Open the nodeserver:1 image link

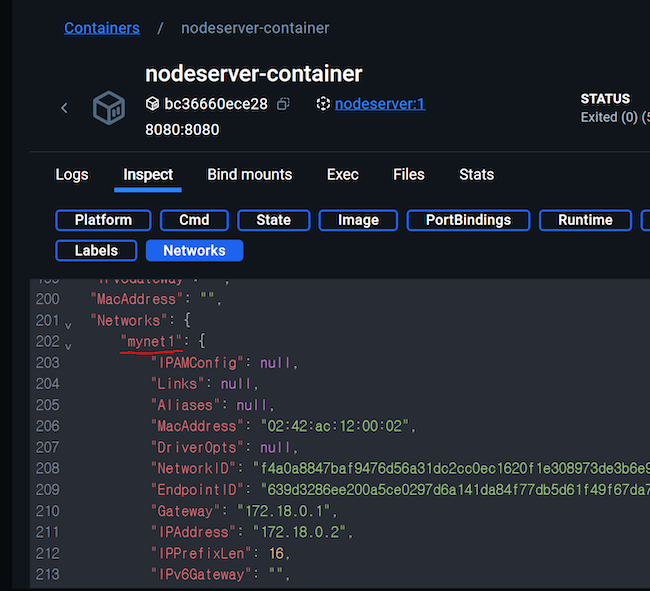click(380, 104)
